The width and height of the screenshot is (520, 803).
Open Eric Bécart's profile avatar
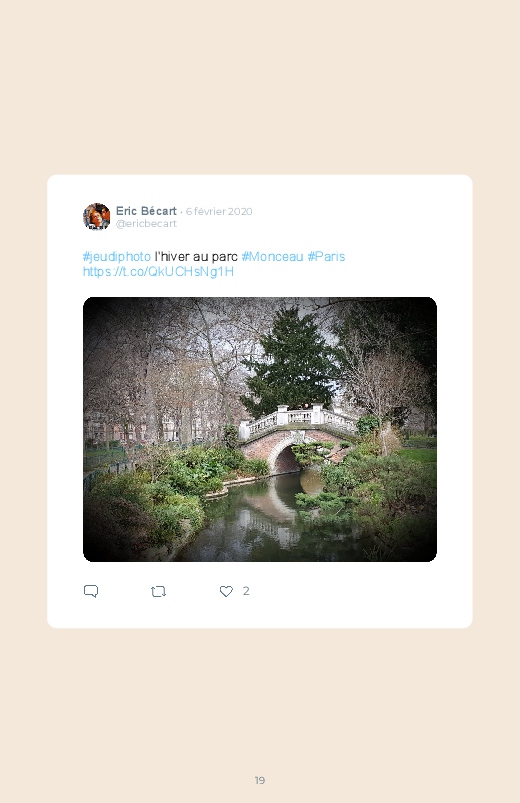pos(96,217)
